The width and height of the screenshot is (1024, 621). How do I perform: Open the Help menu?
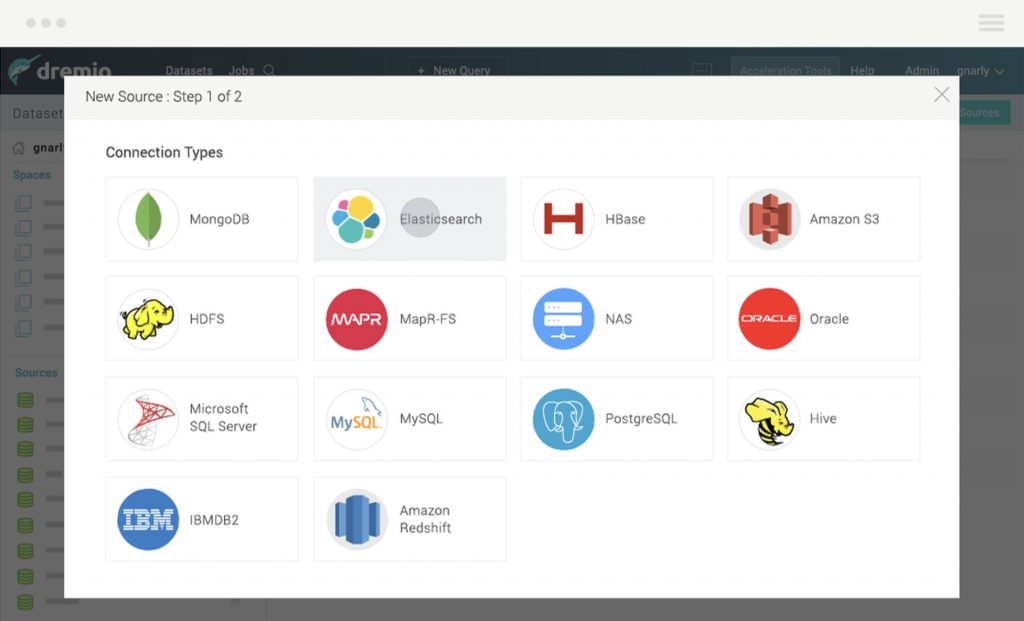click(x=862, y=71)
